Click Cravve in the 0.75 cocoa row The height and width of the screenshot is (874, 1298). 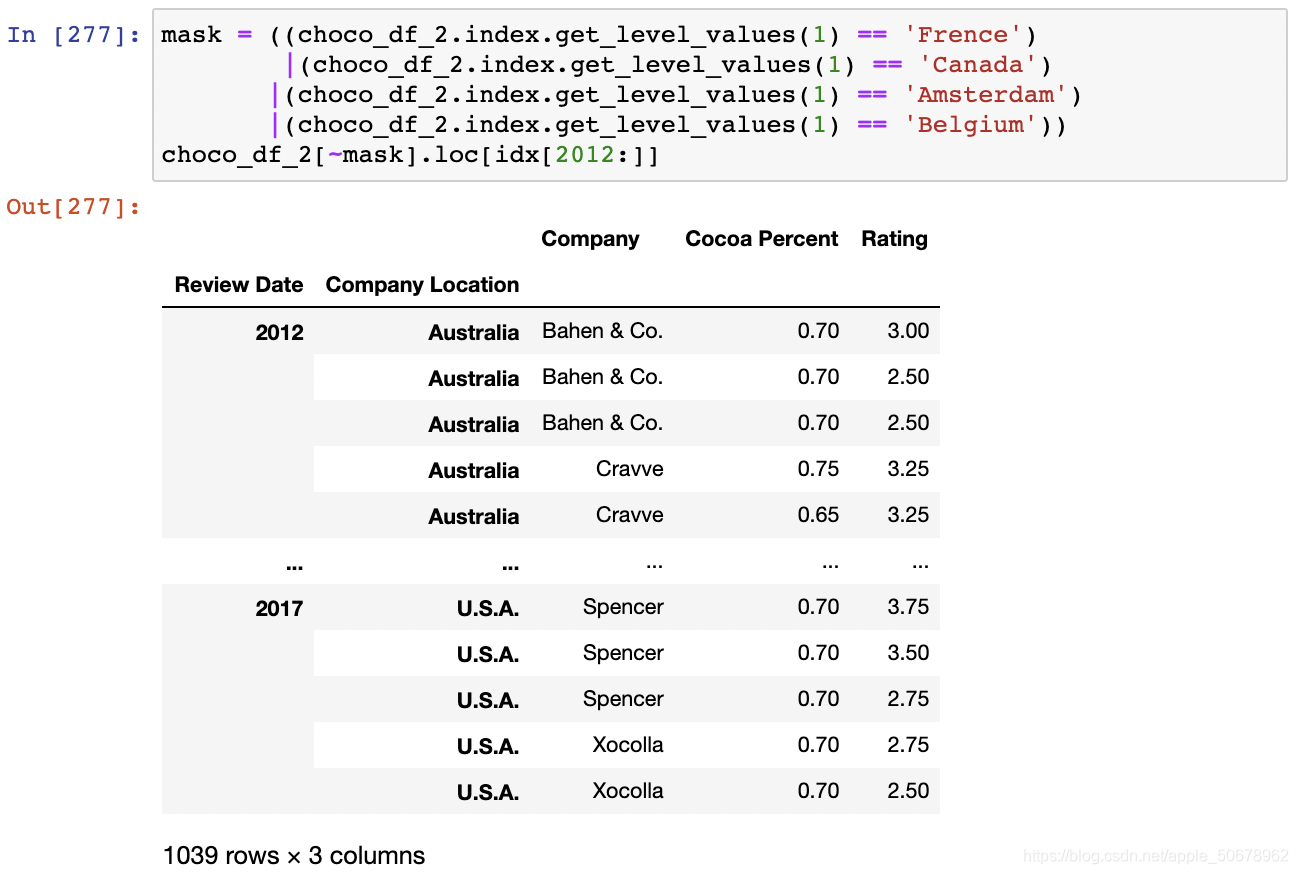[630, 469]
